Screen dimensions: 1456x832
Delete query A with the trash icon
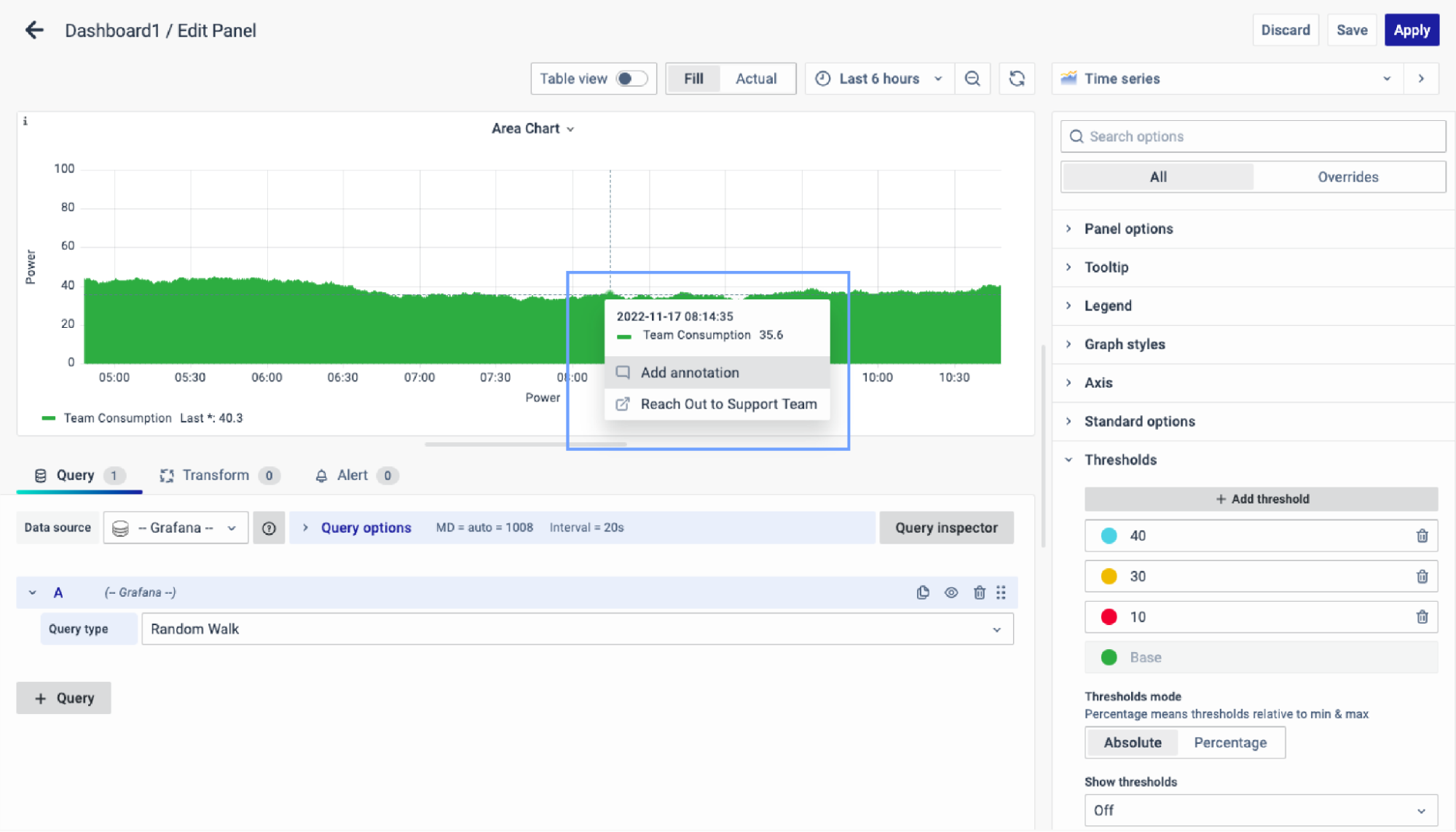coord(979,592)
